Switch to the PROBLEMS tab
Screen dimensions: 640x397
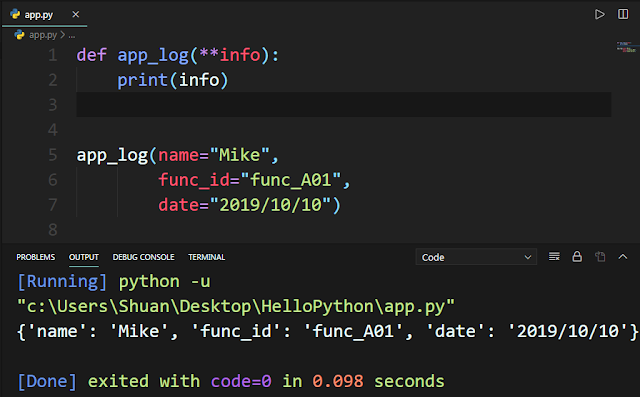(36, 257)
